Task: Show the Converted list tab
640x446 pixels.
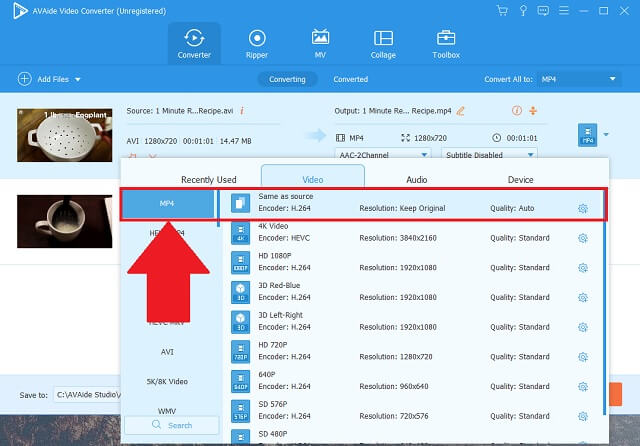Action: pyautogui.click(x=351, y=79)
